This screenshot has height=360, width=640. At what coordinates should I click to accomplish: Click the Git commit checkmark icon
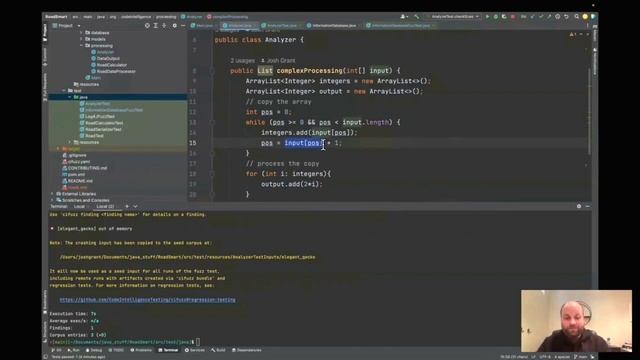pos(541,17)
